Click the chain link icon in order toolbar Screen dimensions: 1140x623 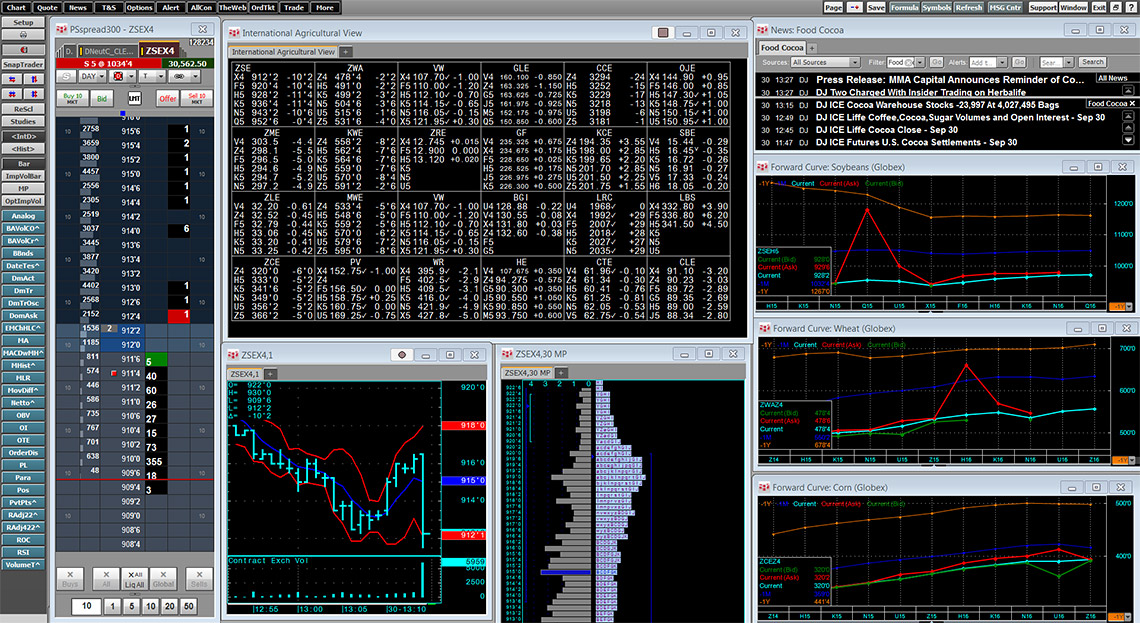180,75
